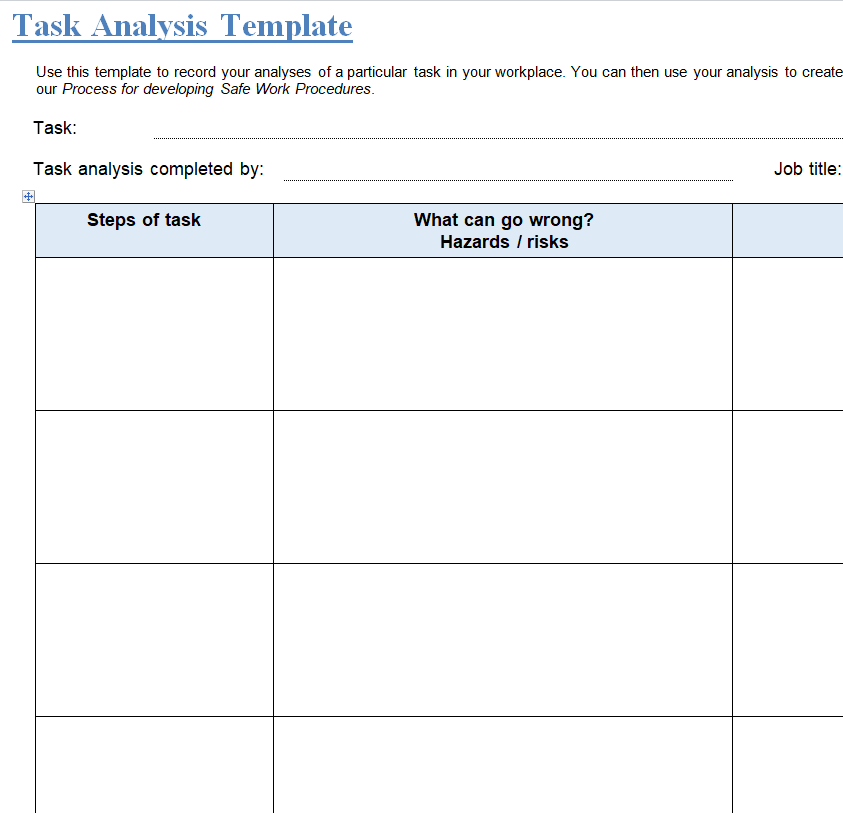Click fourth row Steps of task cell

pos(154,765)
